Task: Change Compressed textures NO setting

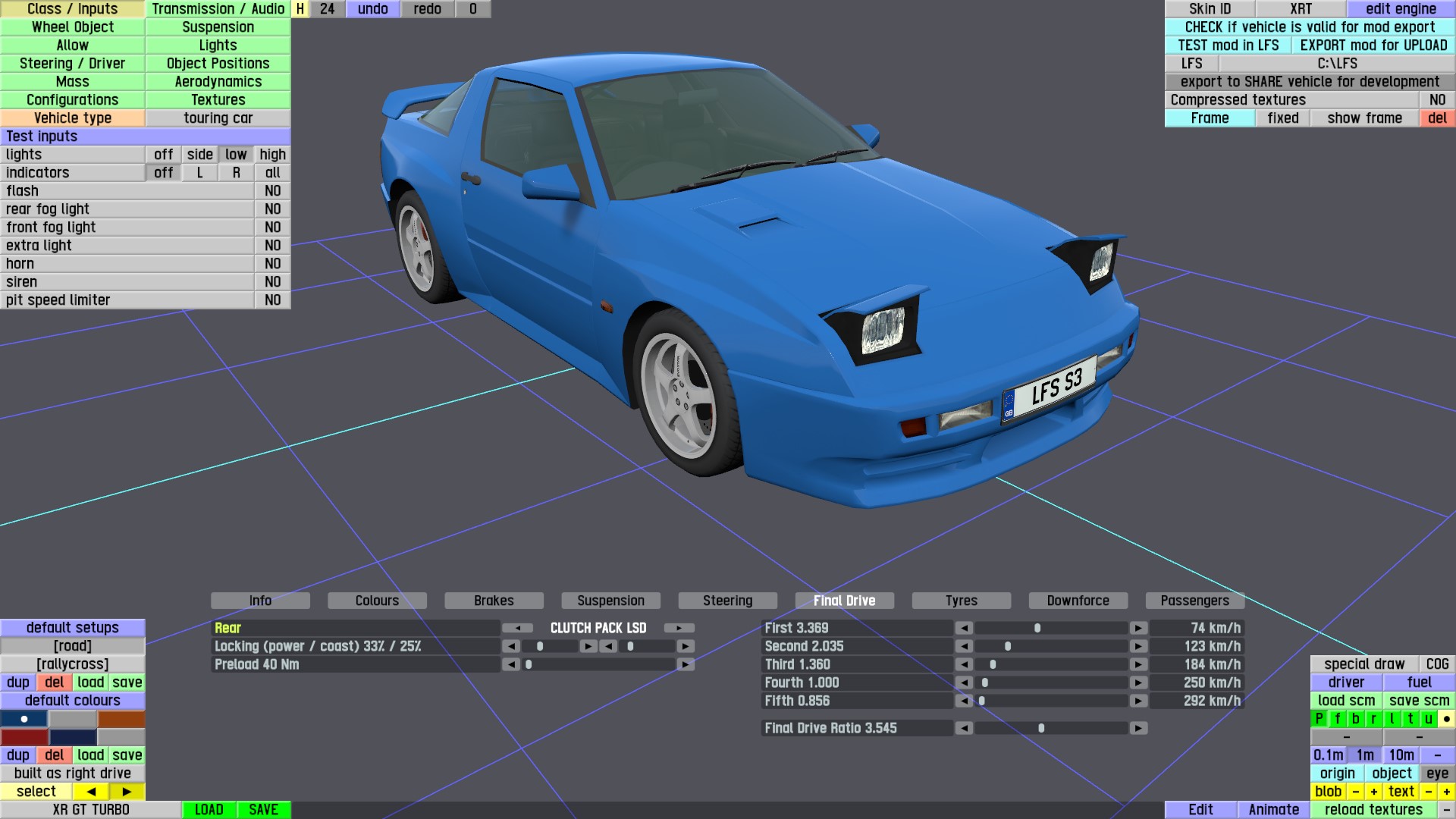Action: pos(1436,100)
